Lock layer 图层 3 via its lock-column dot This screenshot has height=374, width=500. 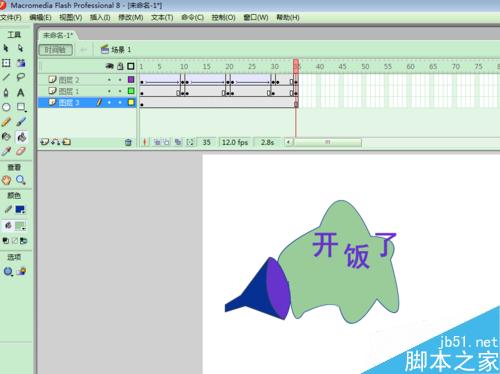click(120, 102)
